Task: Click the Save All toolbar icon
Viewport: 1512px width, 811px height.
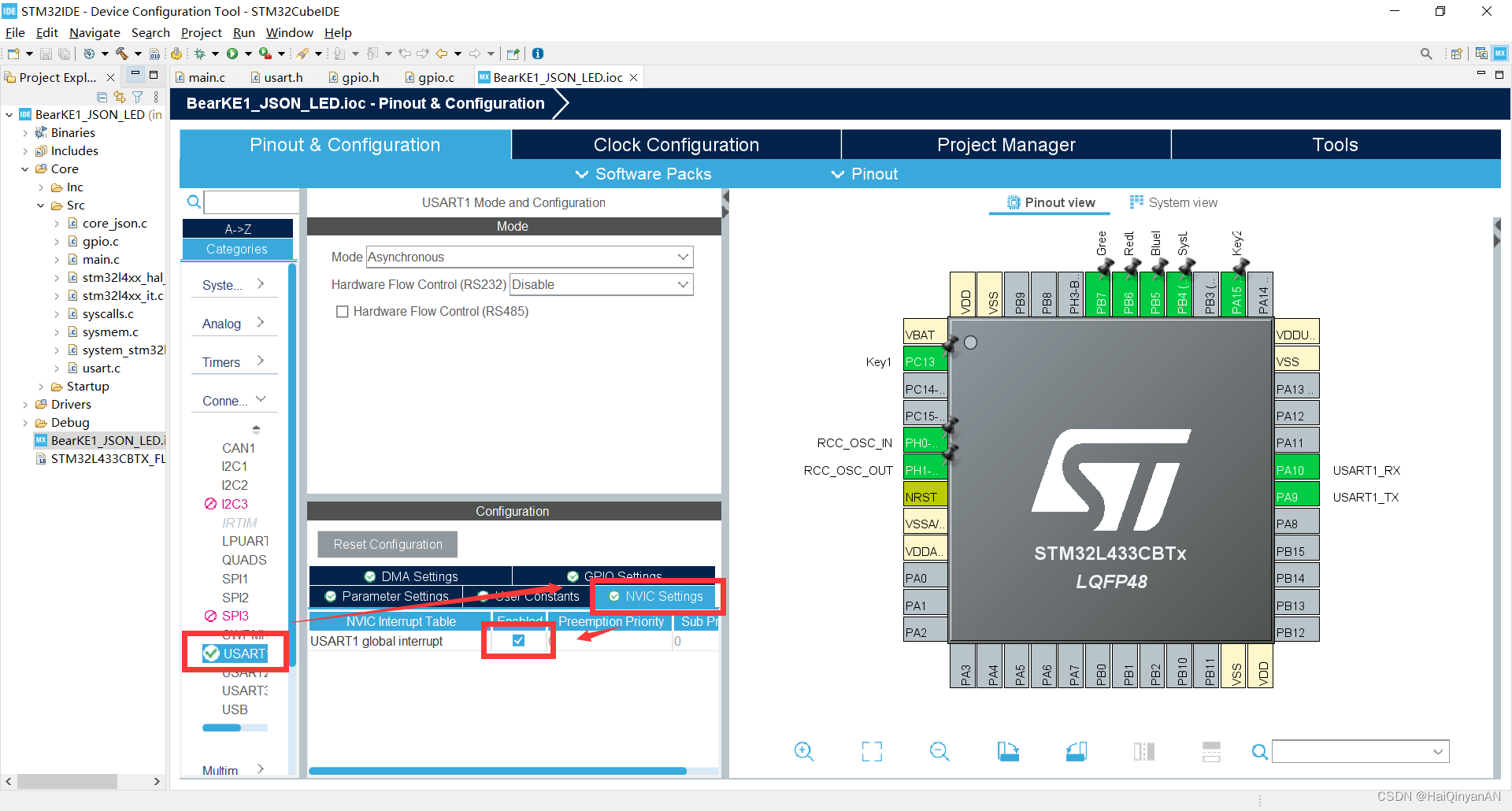Action: click(x=64, y=54)
